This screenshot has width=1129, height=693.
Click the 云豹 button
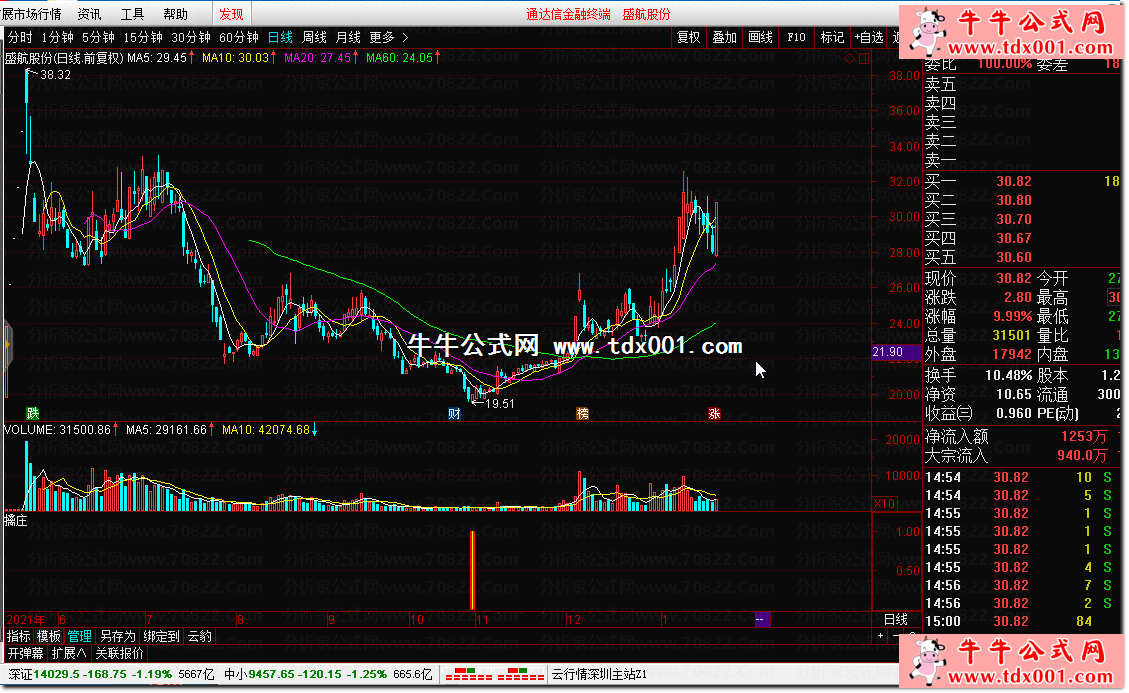click(199, 636)
